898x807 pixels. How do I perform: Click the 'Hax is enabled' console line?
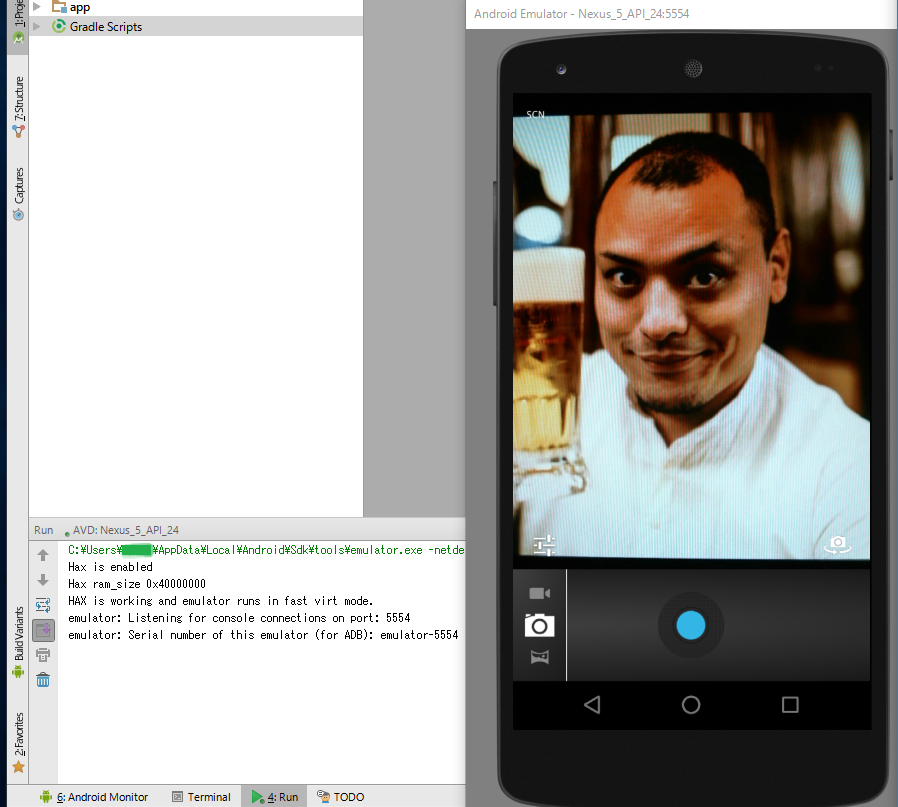click(111, 567)
